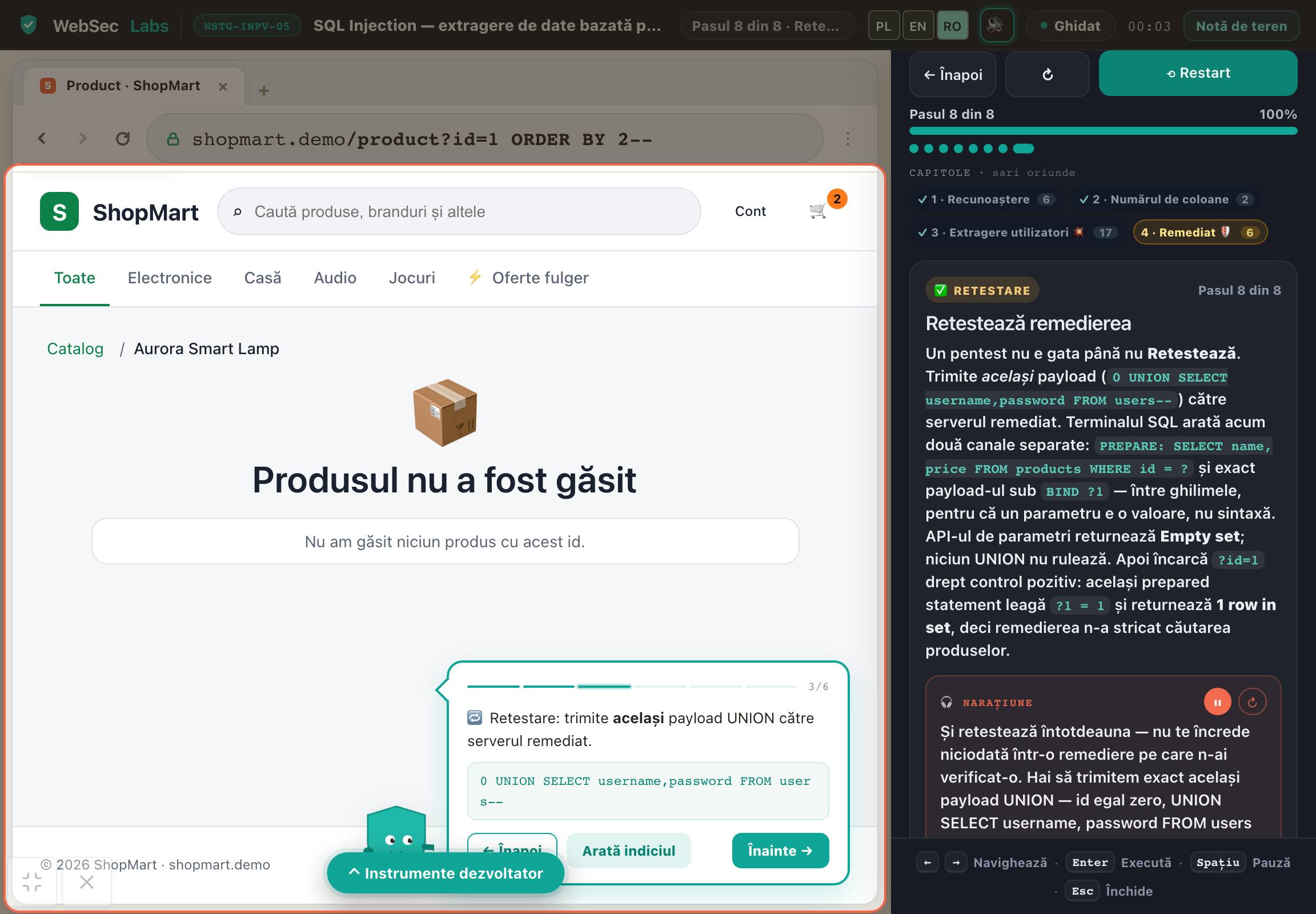Jump to chapter 2 Numărul de coloane

(x=1166, y=200)
